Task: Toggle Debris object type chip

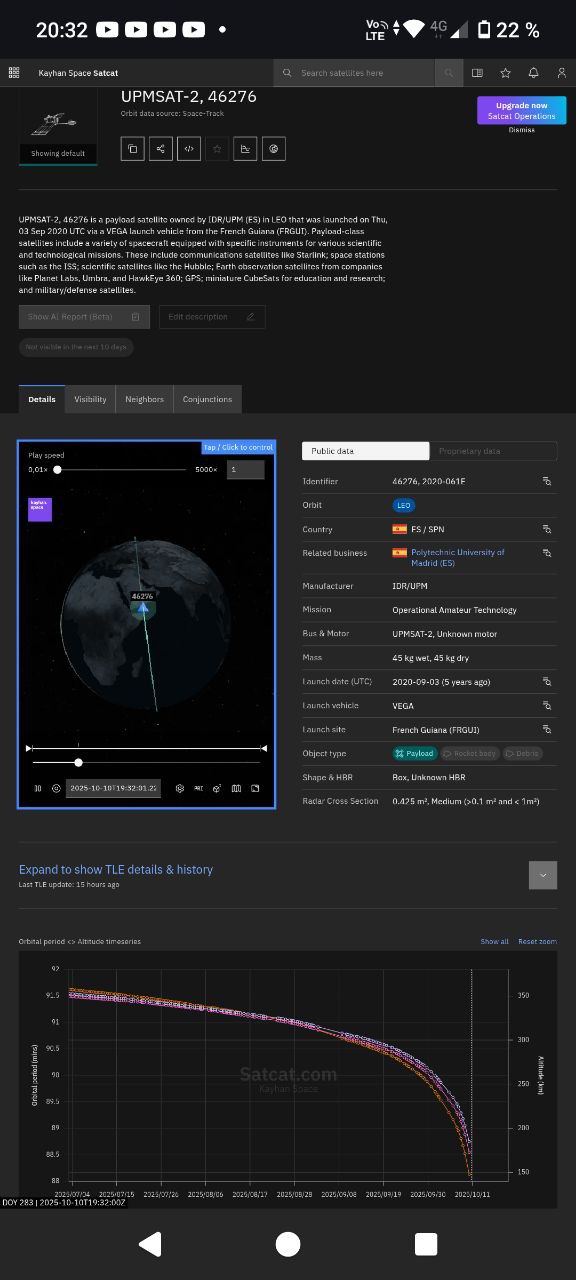Action: point(523,753)
